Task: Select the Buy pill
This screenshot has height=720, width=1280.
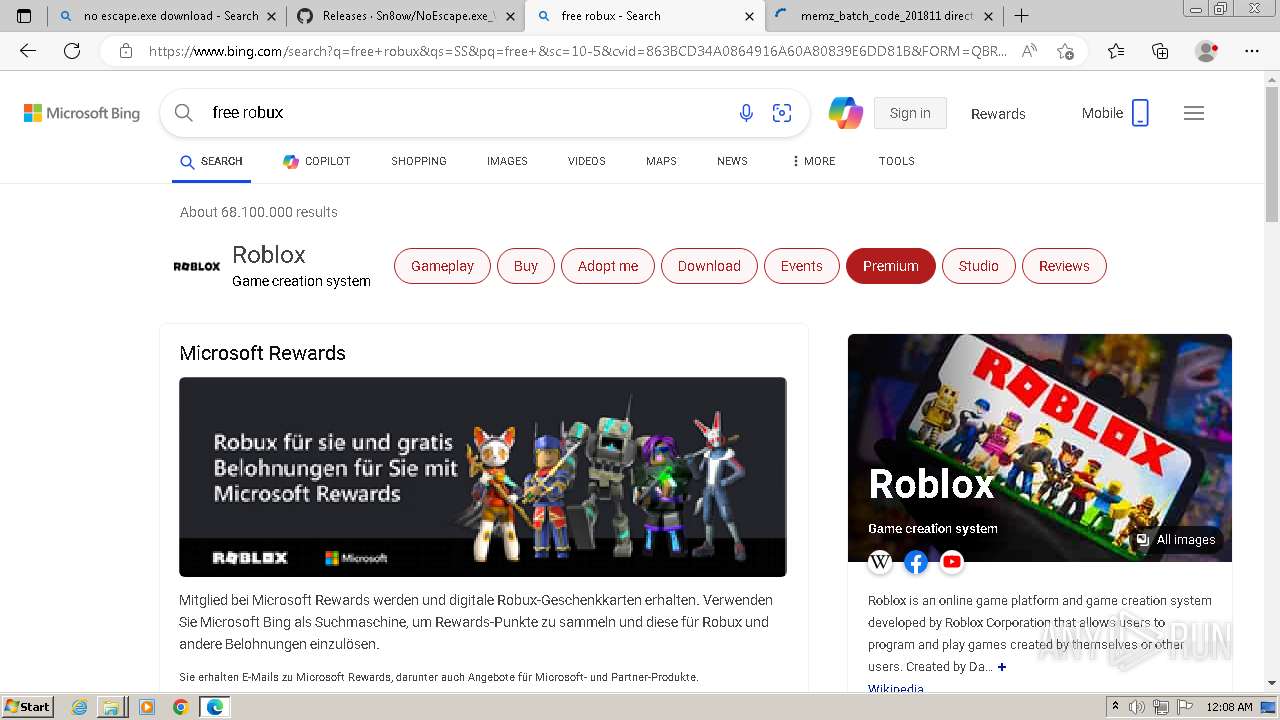Action: 526,266
